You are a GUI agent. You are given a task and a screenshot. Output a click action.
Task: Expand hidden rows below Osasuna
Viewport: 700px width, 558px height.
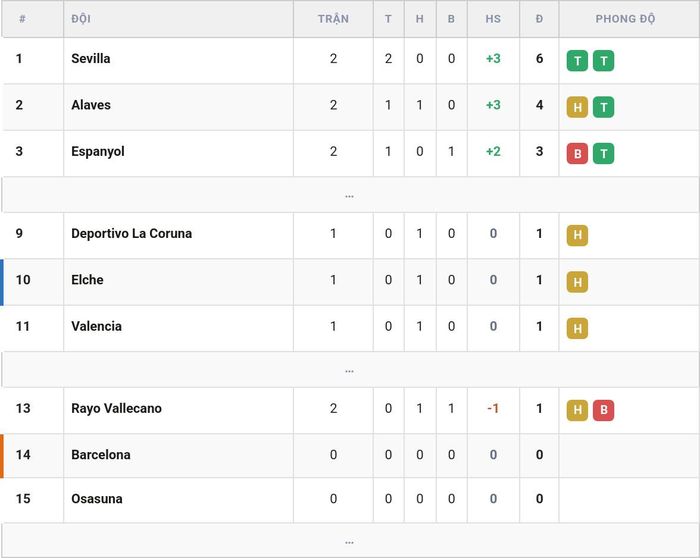pos(350,541)
